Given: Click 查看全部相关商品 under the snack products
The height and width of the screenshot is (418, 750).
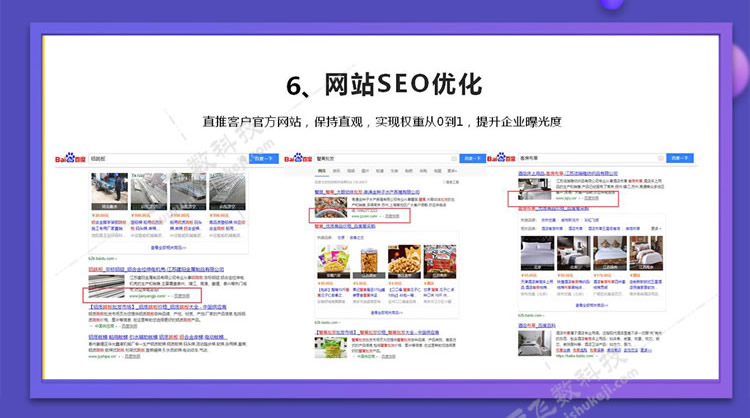Looking at the screenshot, I should pos(386,313).
